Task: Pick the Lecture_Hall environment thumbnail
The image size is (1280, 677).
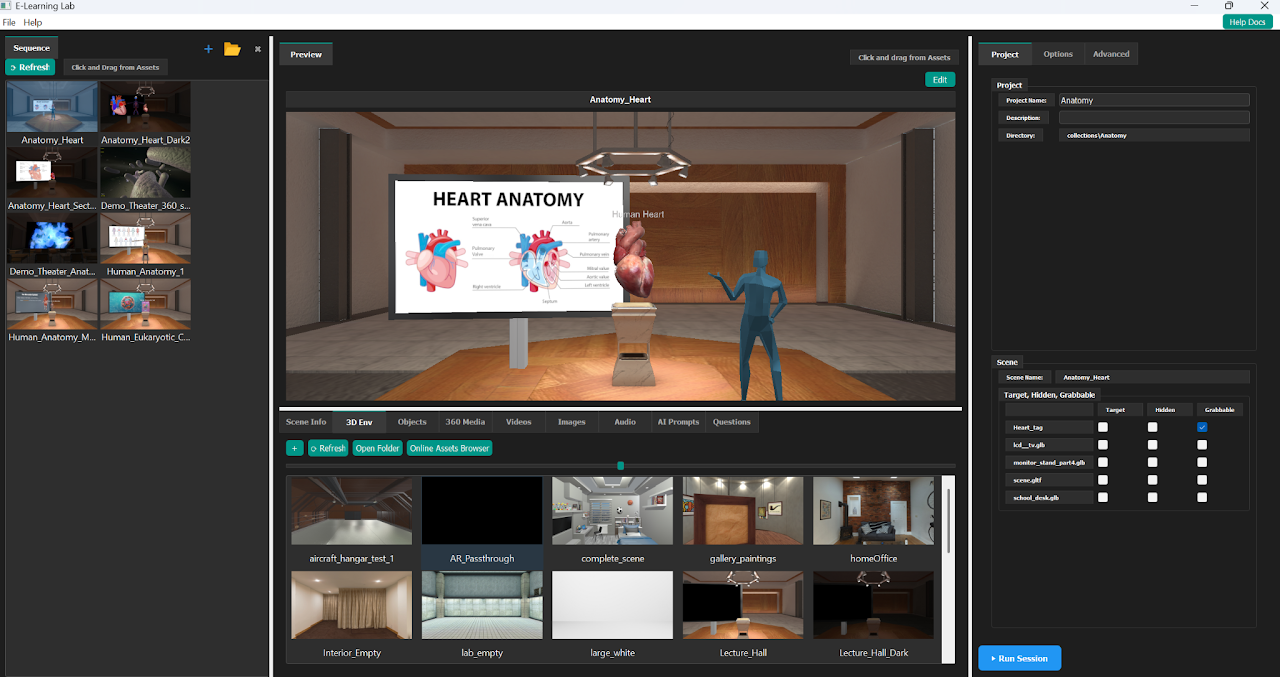Action: tap(742, 606)
